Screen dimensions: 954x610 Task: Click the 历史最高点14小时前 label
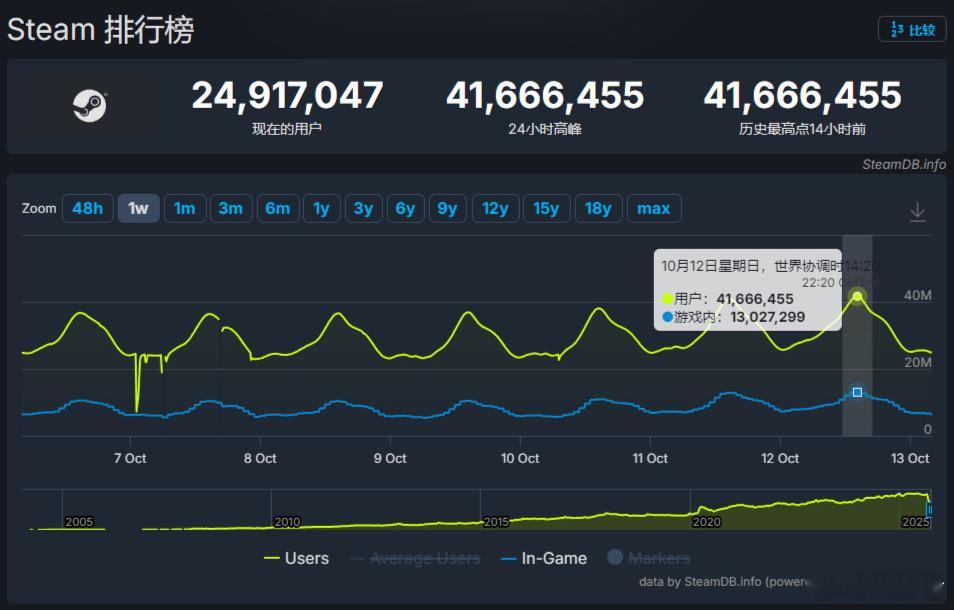click(x=802, y=129)
